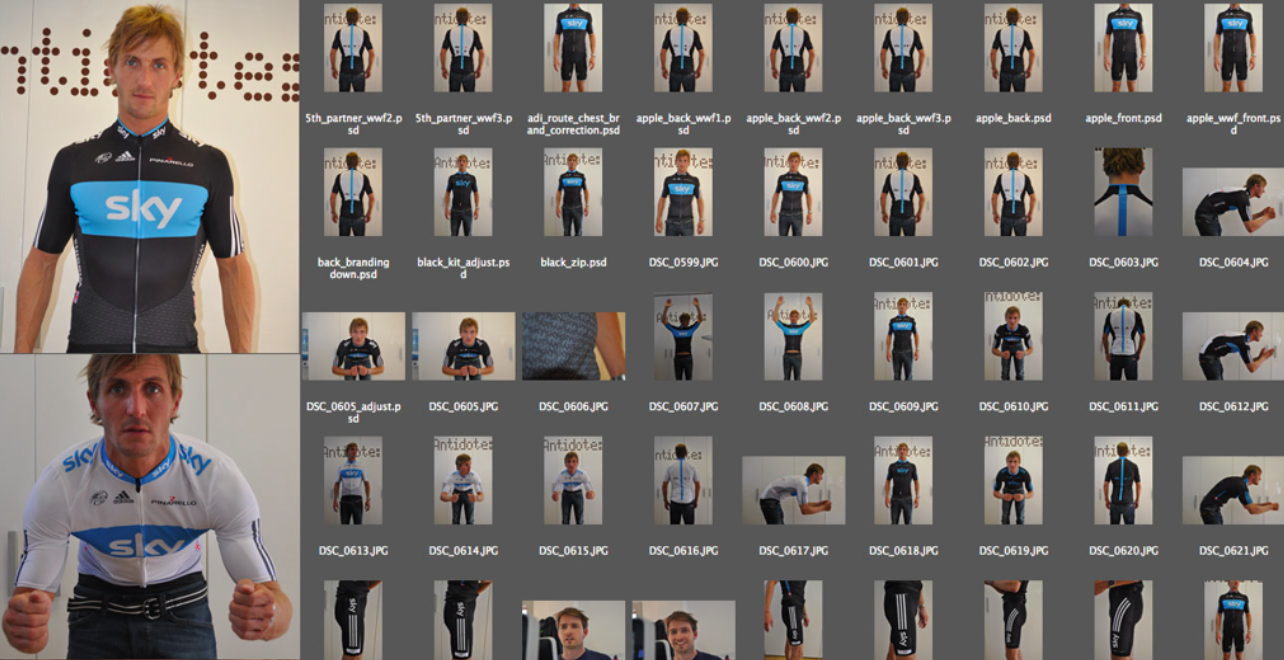Click the large black Sky jersey preview
The height and width of the screenshot is (660, 1284).
tap(149, 176)
